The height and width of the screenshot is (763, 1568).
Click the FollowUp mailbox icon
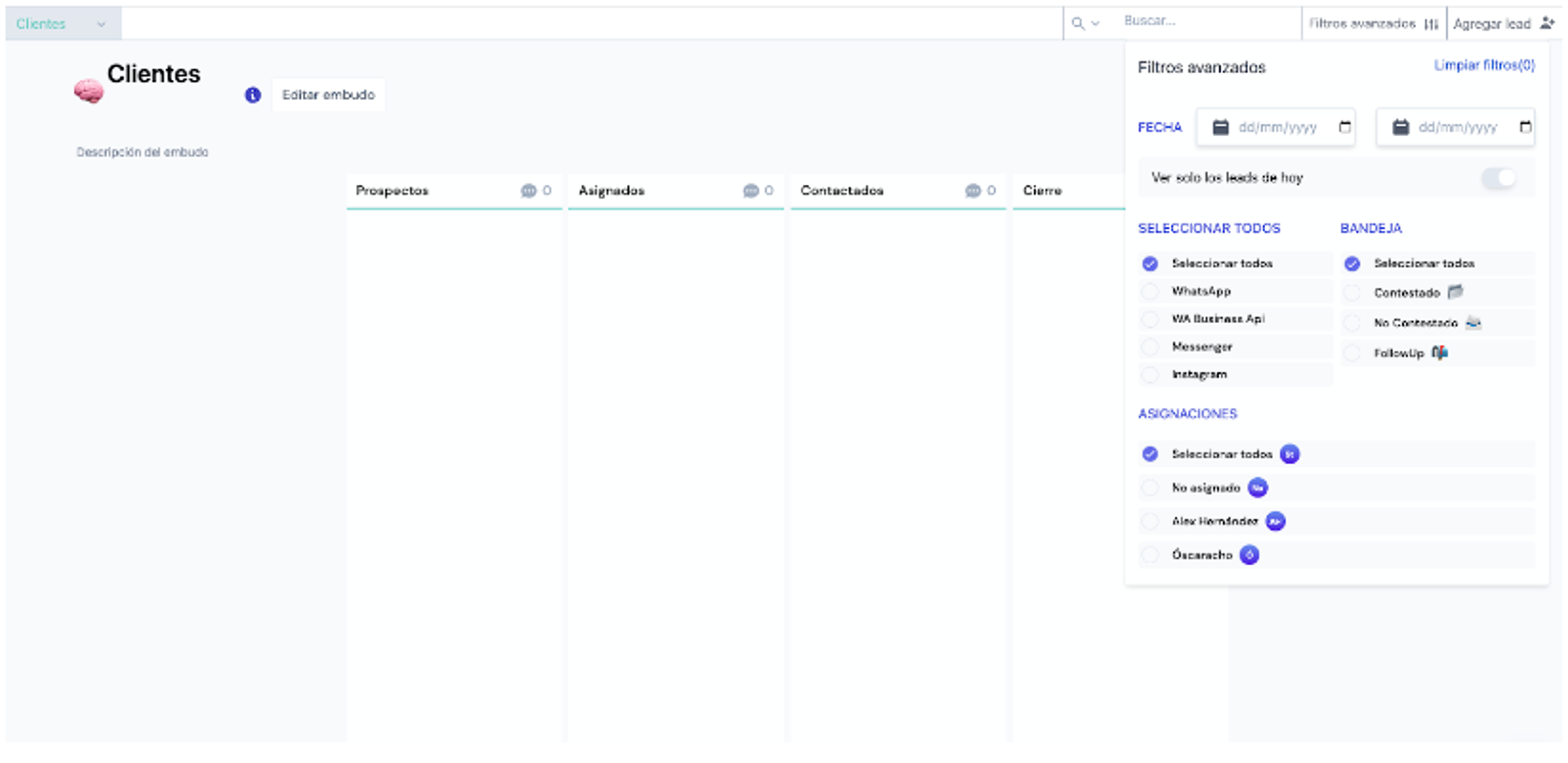click(1439, 352)
